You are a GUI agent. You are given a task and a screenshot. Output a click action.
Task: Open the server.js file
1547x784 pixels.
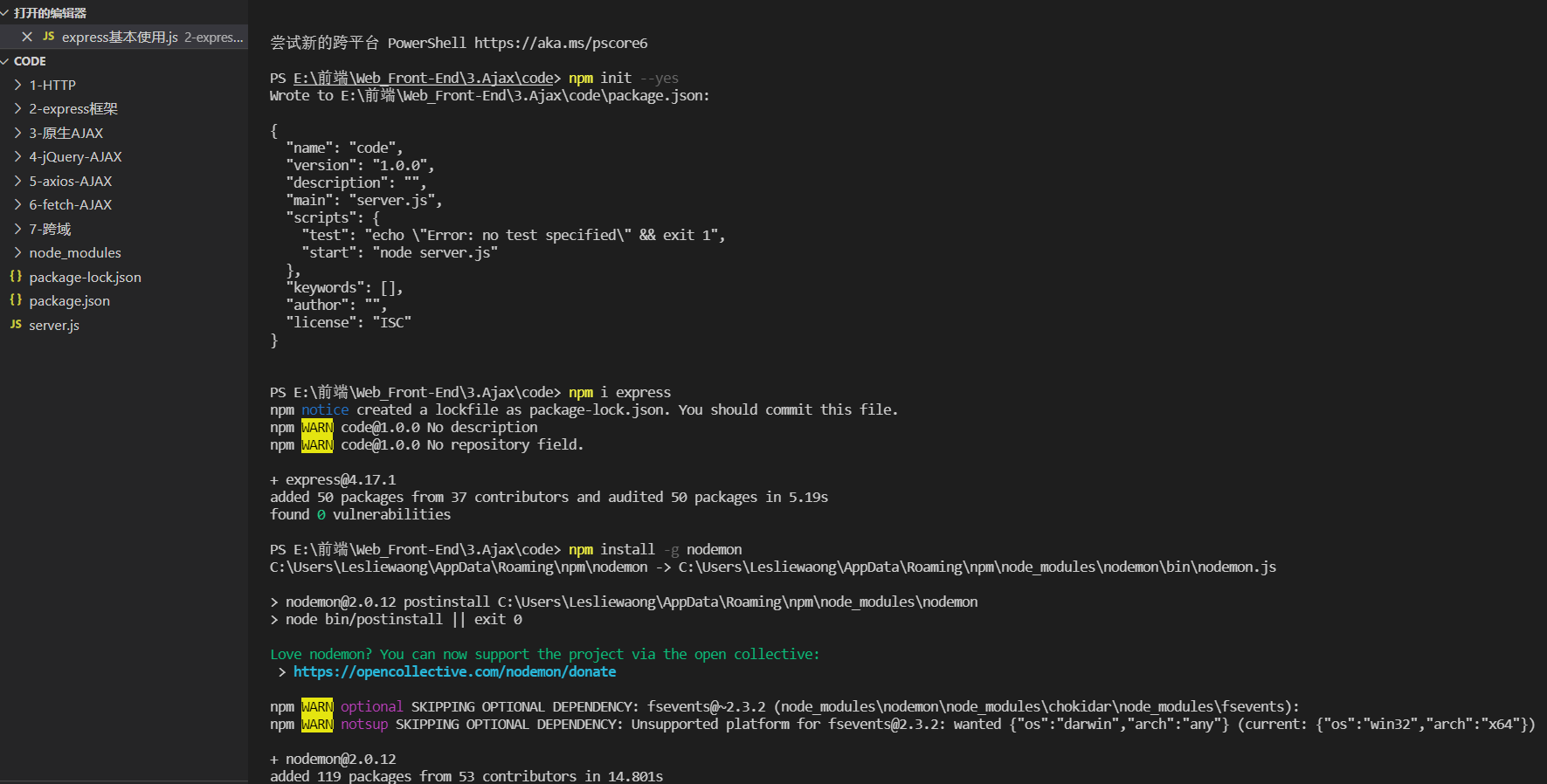pos(54,325)
